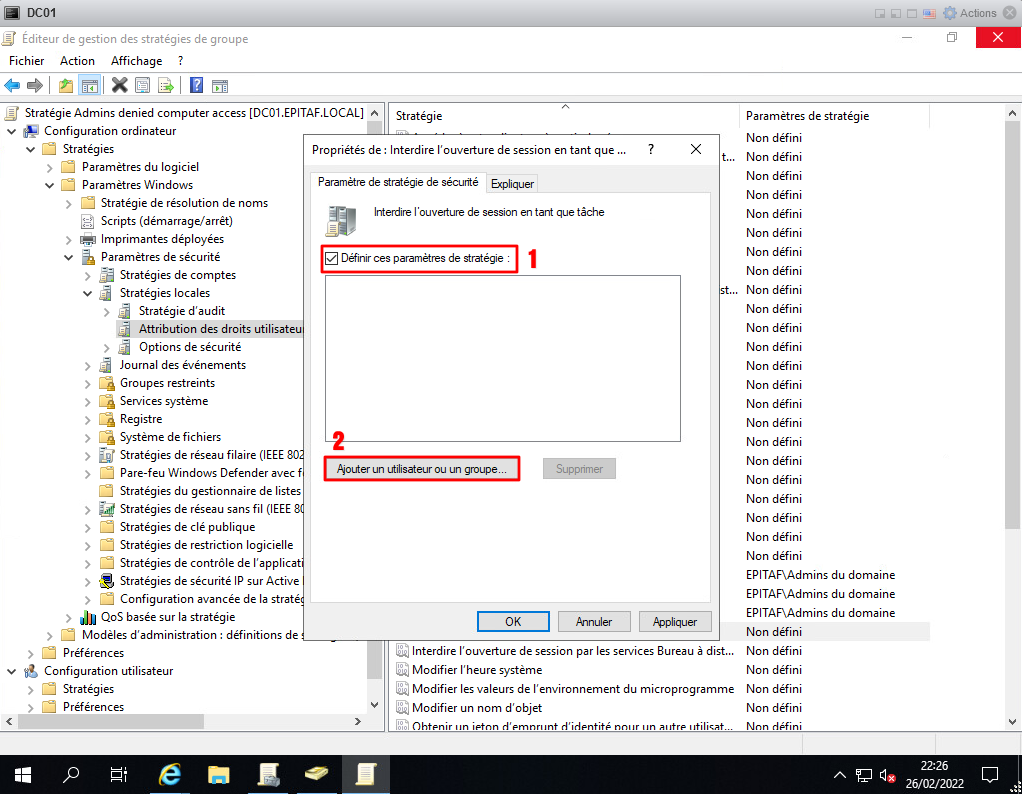Switch to the Expliquer tab
Image resolution: width=1022 pixels, height=794 pixels.
pos(512,184)
